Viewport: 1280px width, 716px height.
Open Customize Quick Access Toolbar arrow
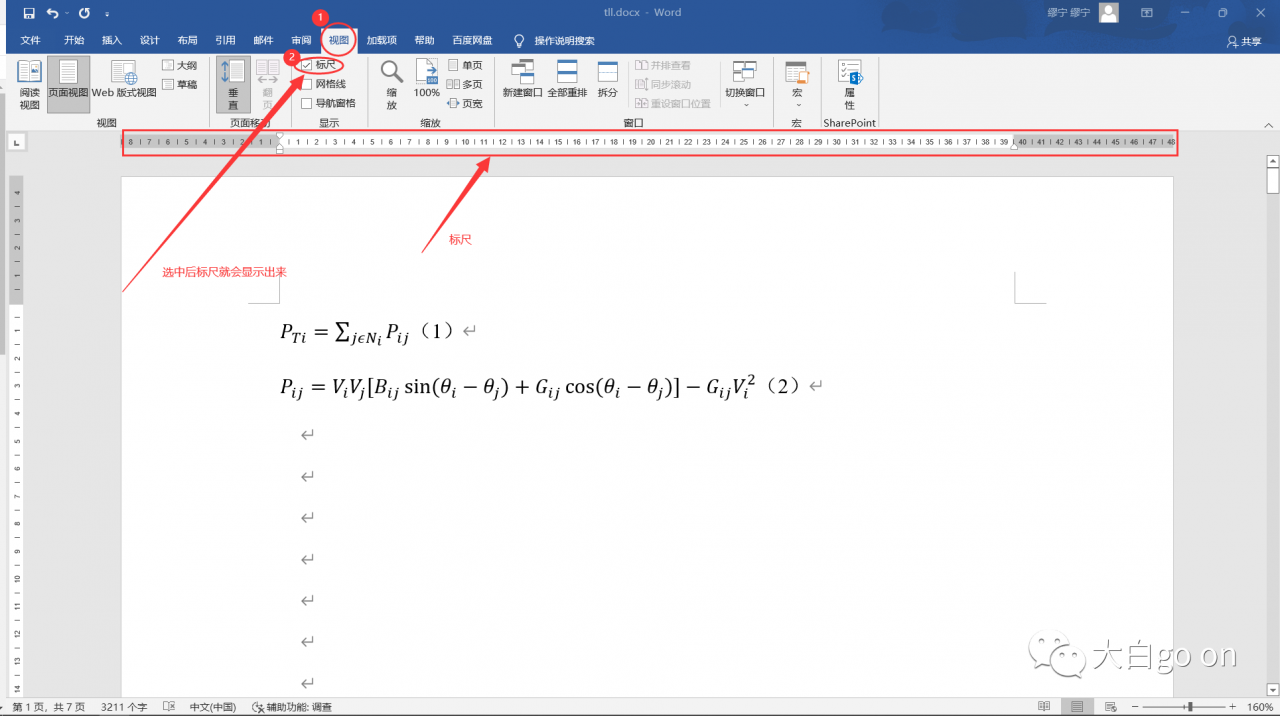click(x=107, y=14)
